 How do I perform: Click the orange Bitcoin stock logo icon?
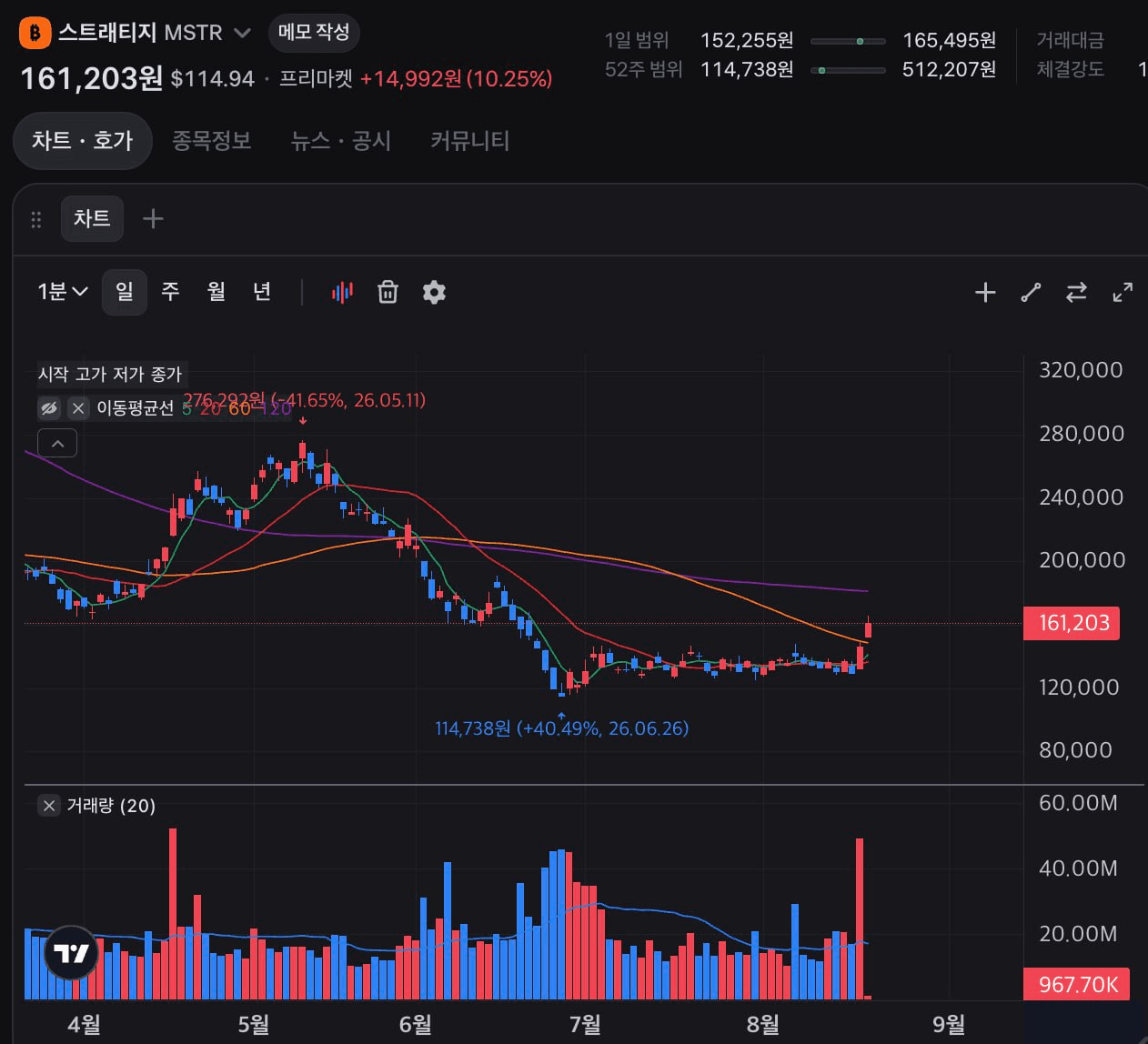[35, 33]
